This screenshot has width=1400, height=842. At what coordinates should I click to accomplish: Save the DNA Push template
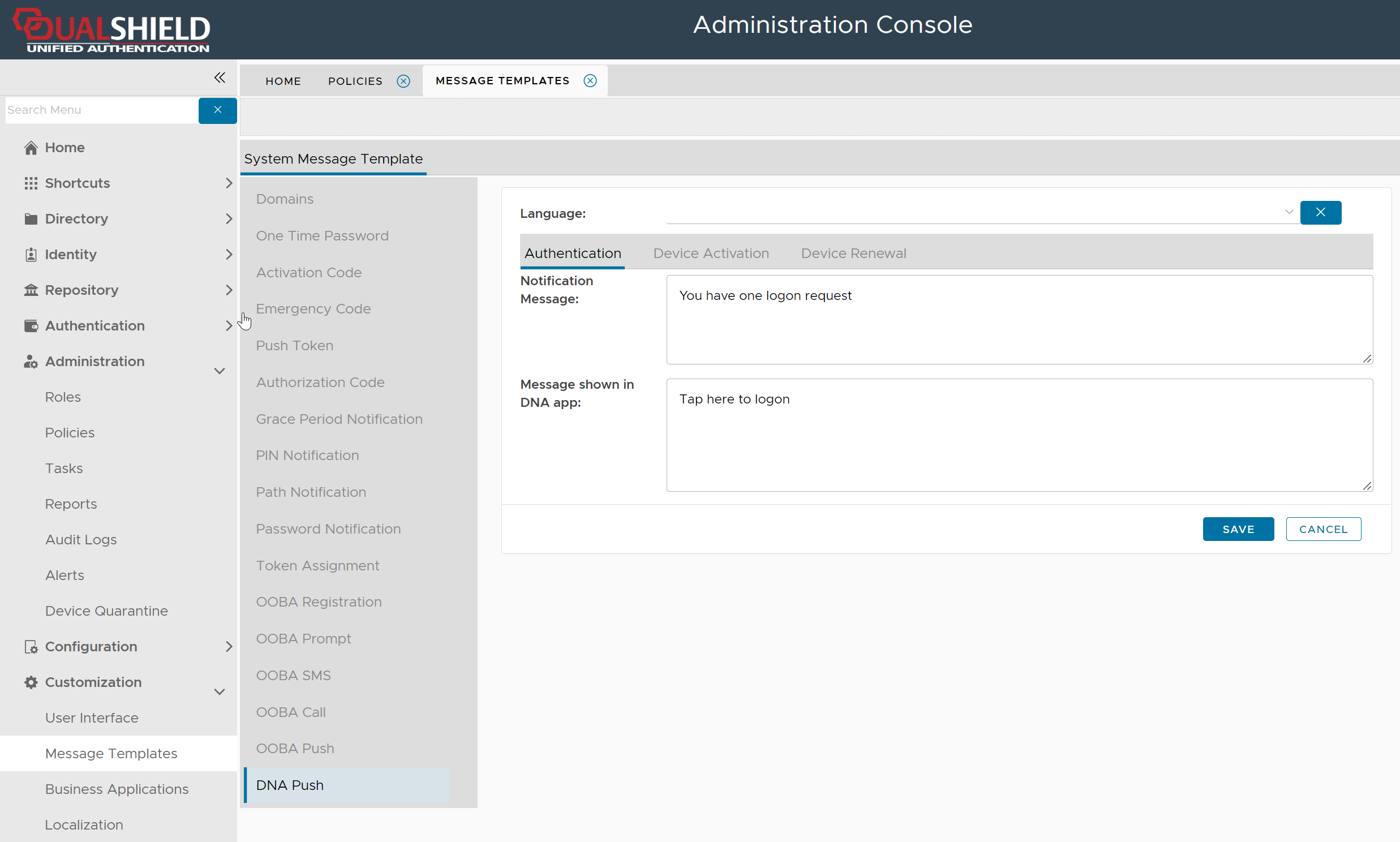click(1238, 530)
